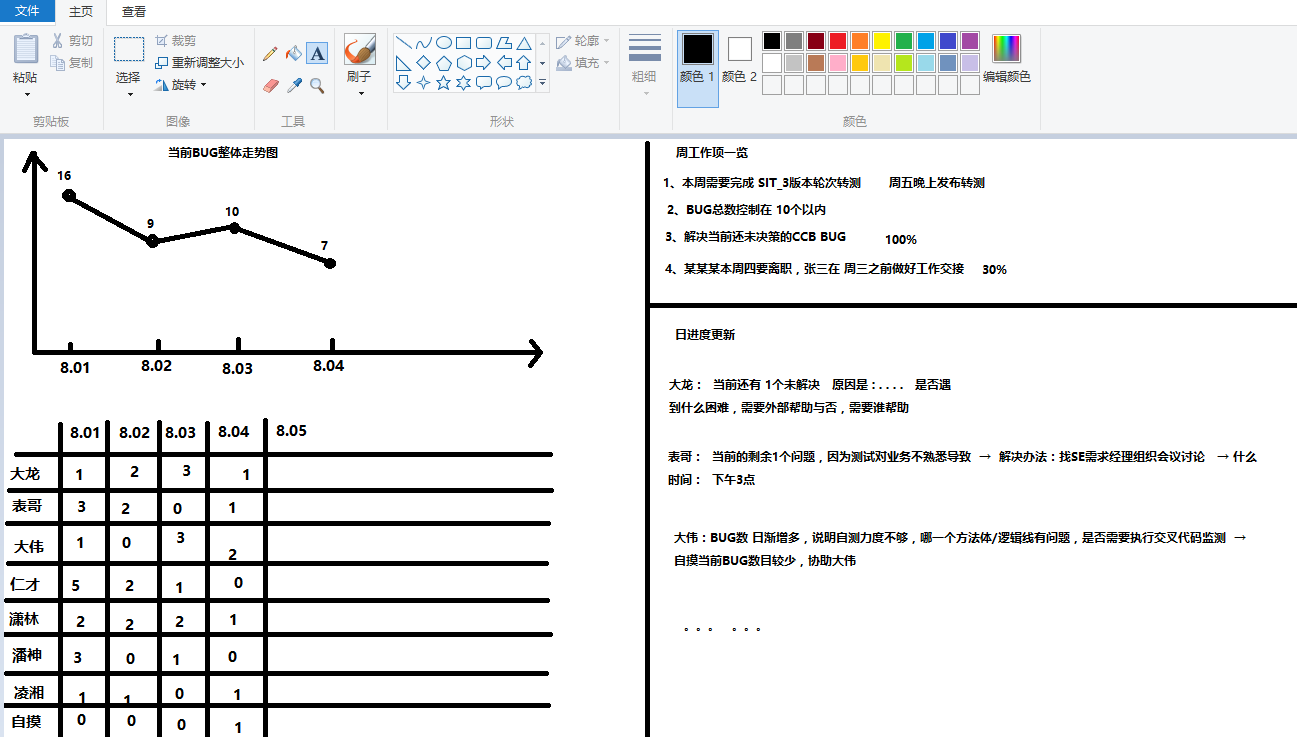Choose the Right triangle shape
This screenshot has height=737, width=1297.
(403, 63)
